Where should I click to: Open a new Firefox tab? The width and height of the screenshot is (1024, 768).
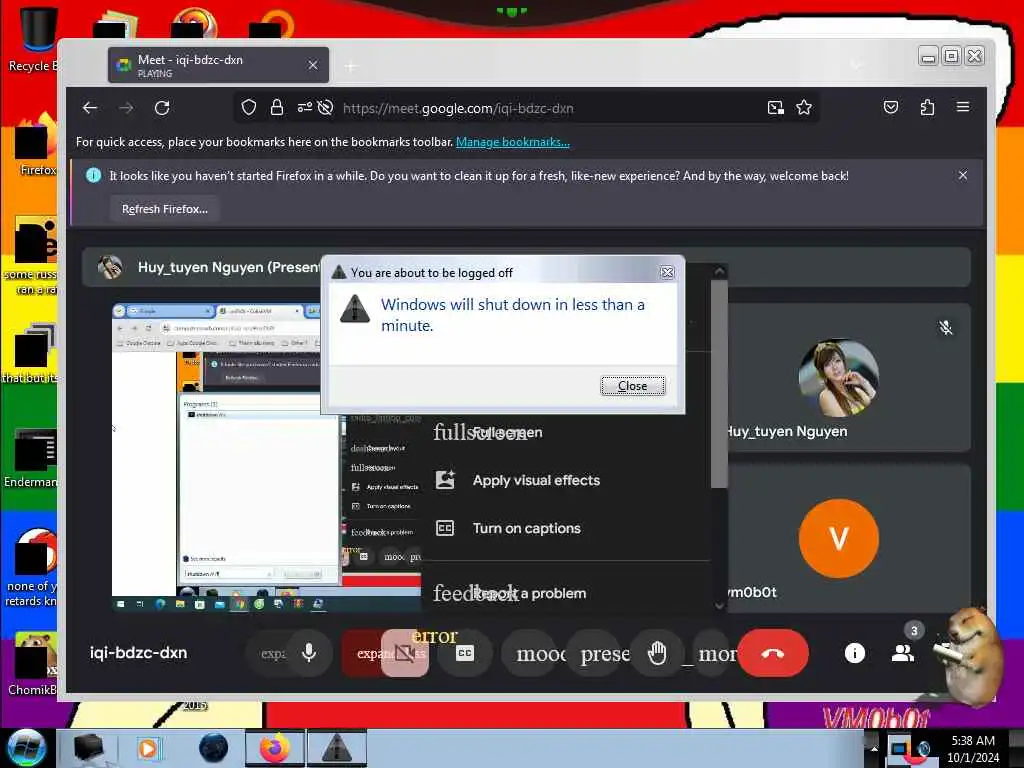(351, 66)
